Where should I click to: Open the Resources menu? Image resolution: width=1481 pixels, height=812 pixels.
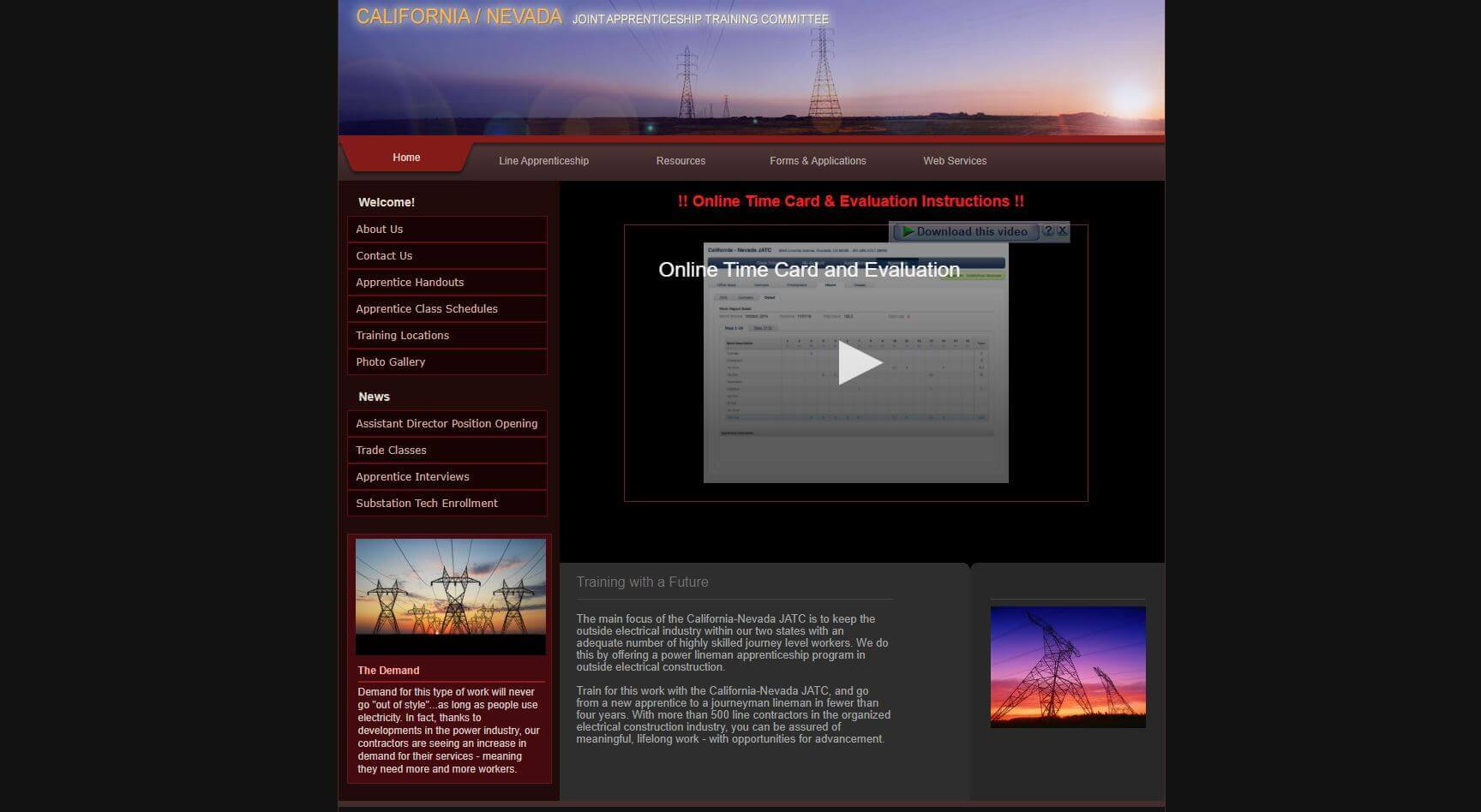681,160
